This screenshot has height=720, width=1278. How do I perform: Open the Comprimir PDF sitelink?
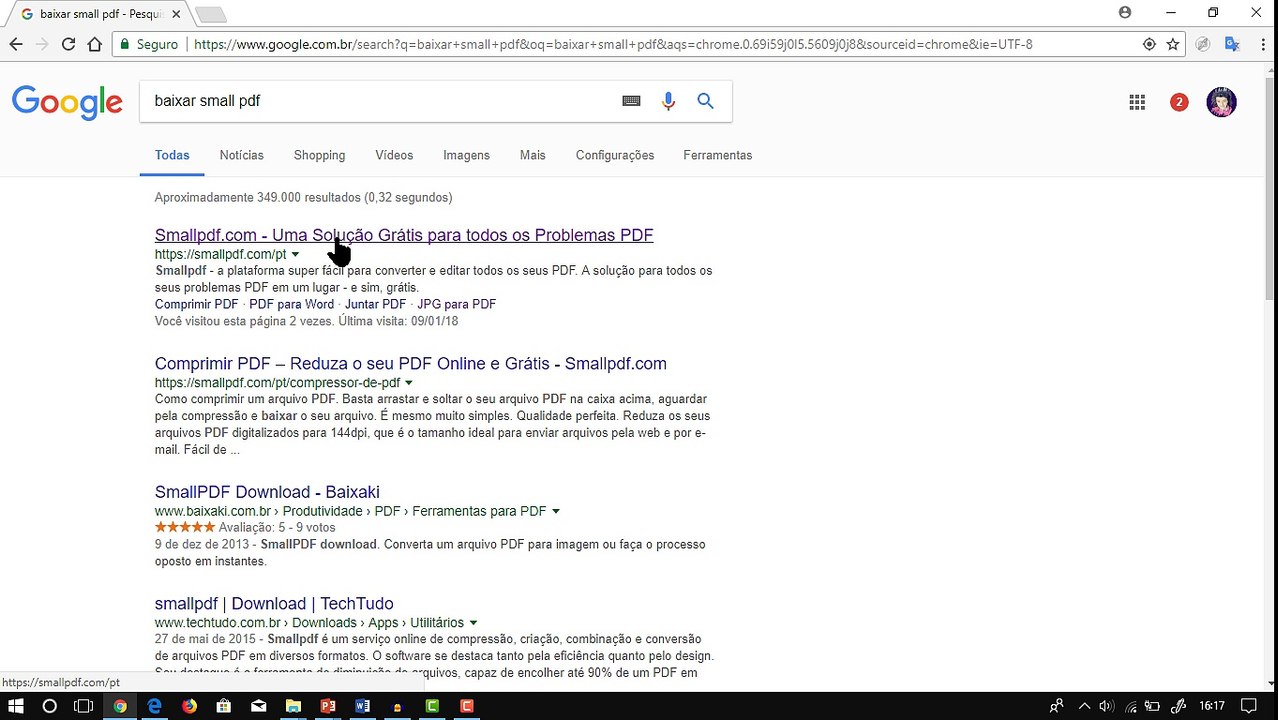coord(197,304)
